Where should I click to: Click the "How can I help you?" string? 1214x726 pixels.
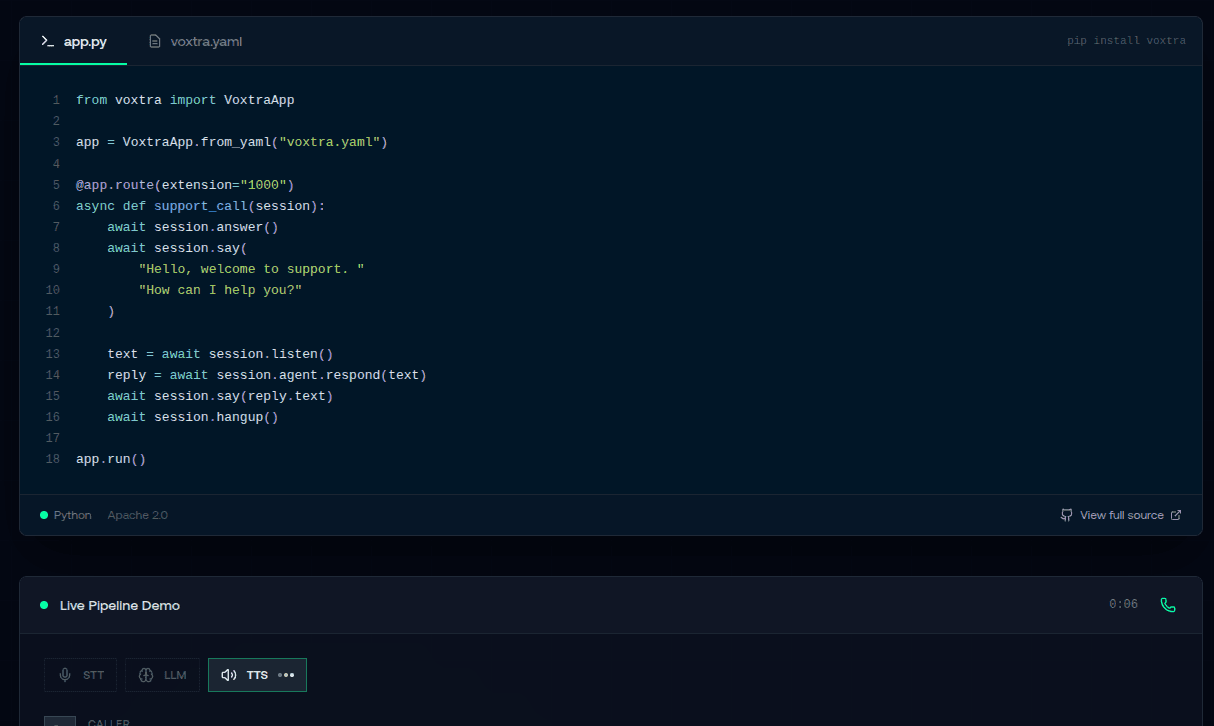[x=221, y=290]
